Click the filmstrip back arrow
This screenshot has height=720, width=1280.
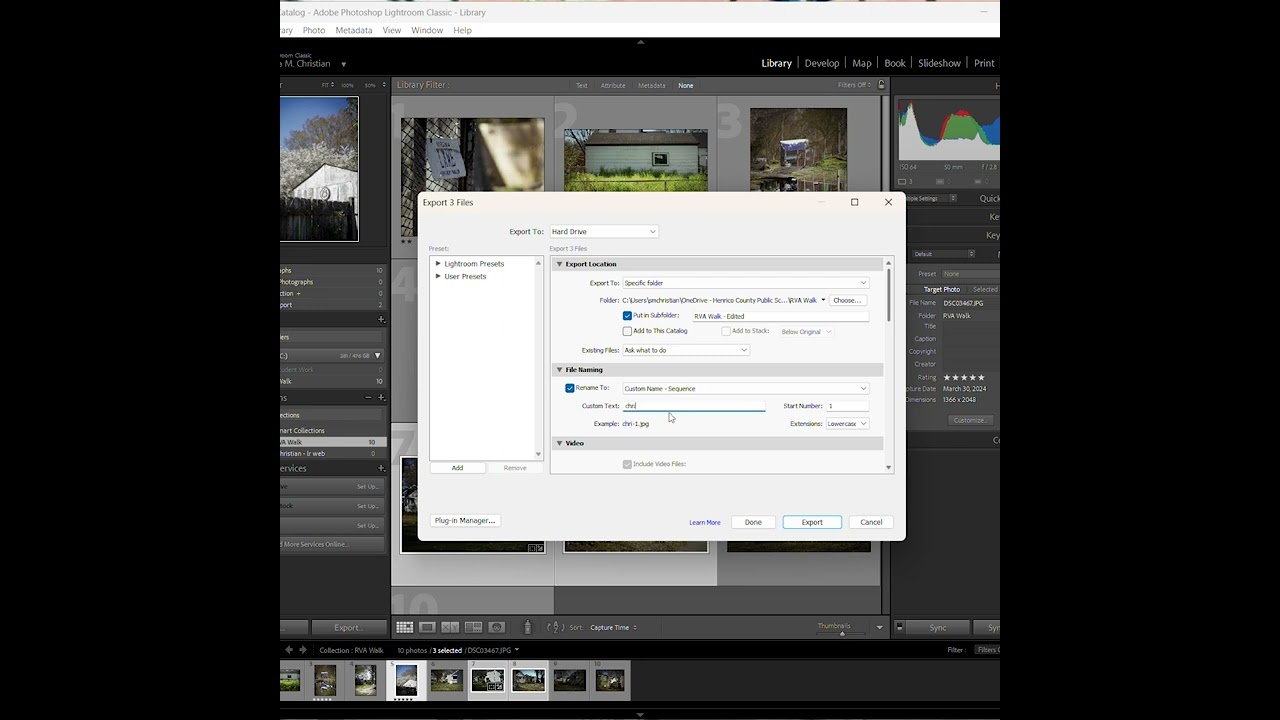tap(290, 650)
